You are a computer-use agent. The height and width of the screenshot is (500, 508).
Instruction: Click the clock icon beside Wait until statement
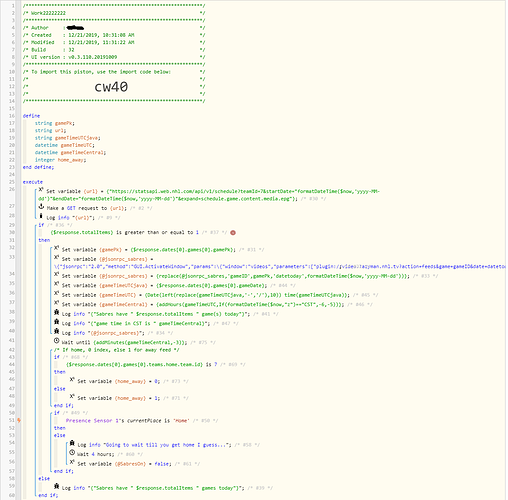pos(57,341)
